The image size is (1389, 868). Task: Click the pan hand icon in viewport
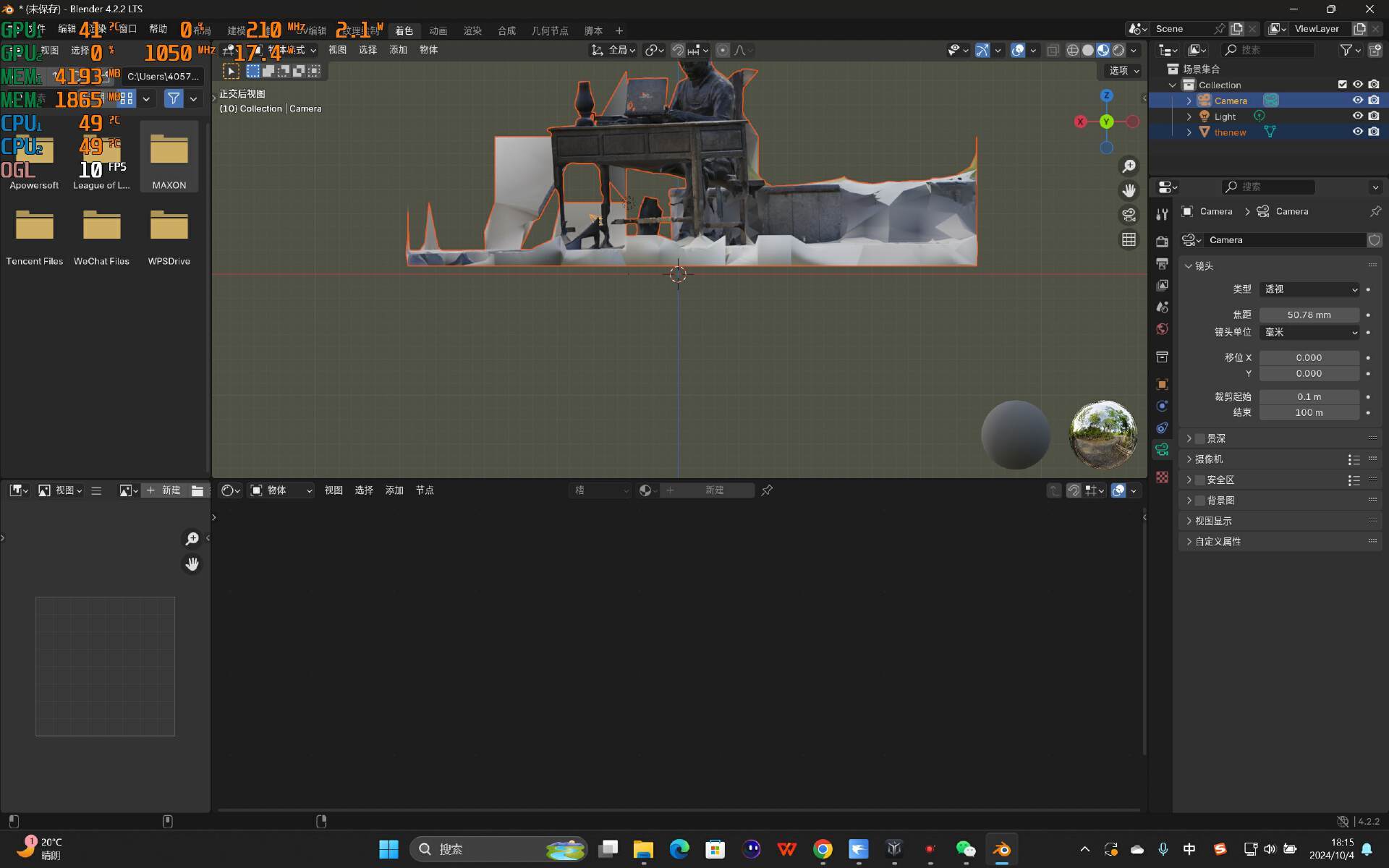click(1129, 190)
